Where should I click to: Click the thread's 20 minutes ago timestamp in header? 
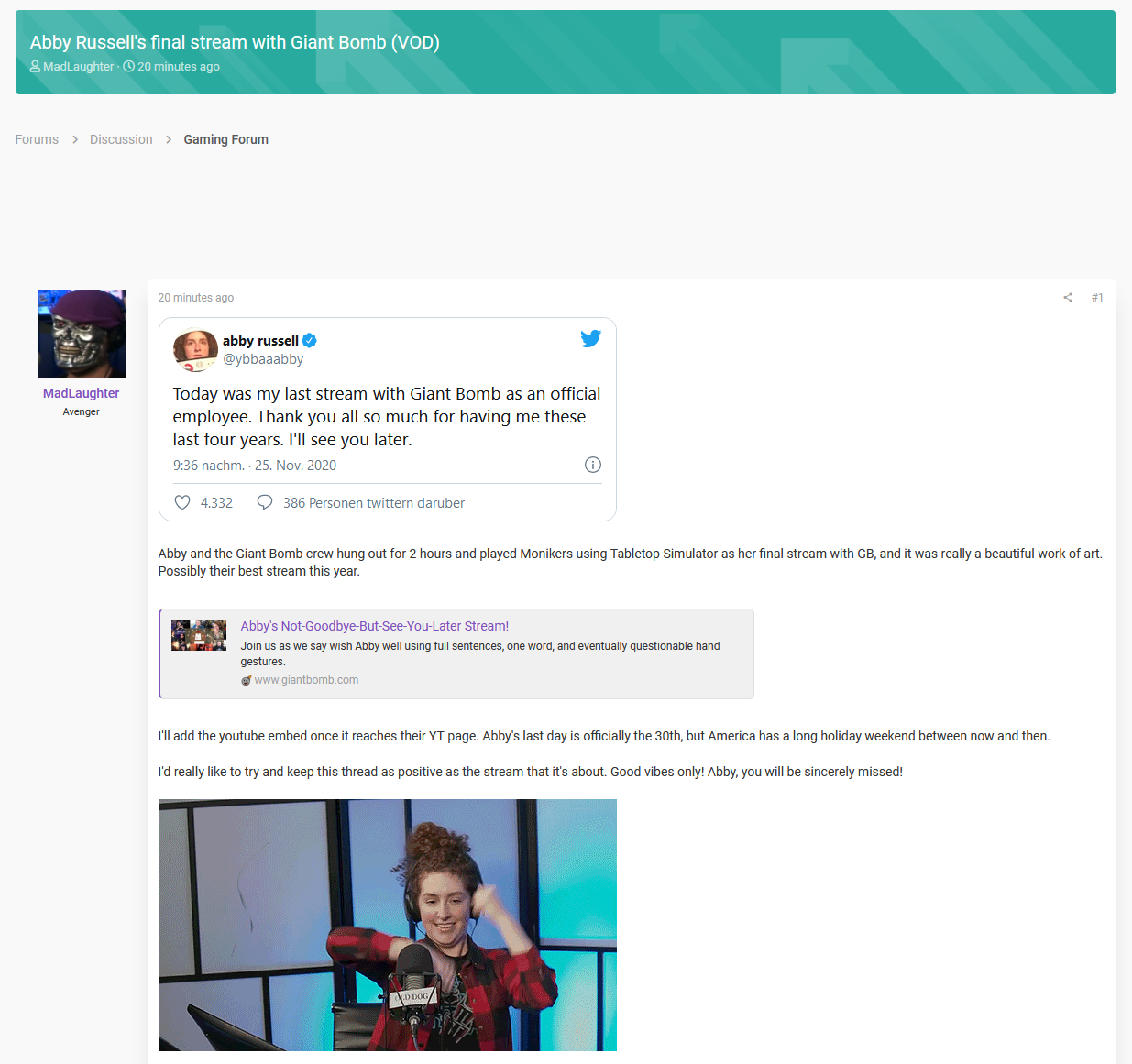179,66
